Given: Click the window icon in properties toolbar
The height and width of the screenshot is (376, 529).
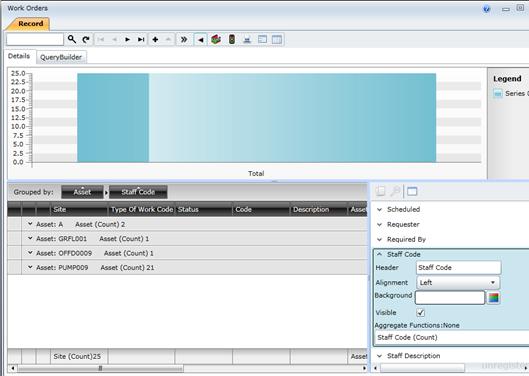Looking at the screenshot, I should 412,191.
